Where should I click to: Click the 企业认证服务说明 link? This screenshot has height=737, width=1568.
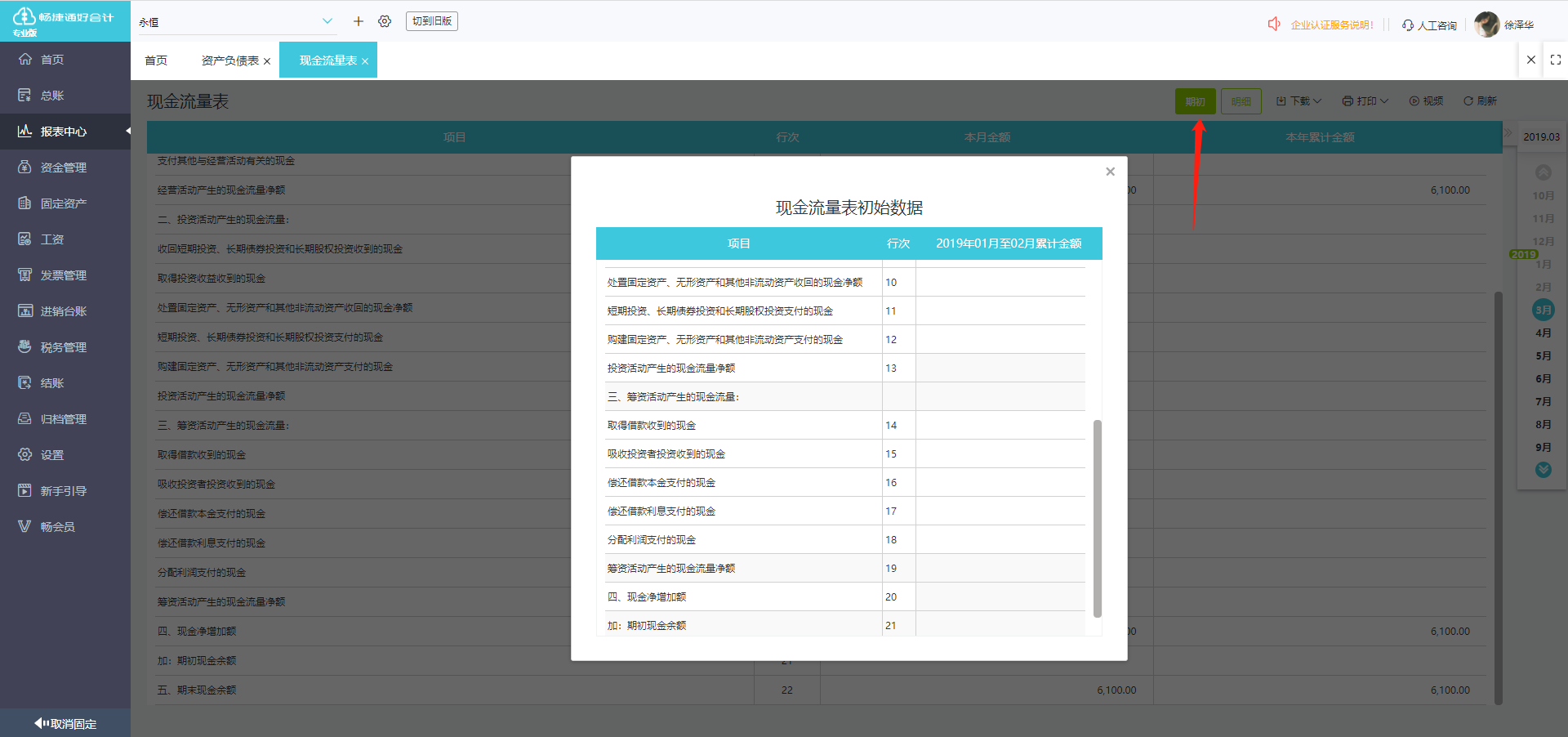point(1331,25)
